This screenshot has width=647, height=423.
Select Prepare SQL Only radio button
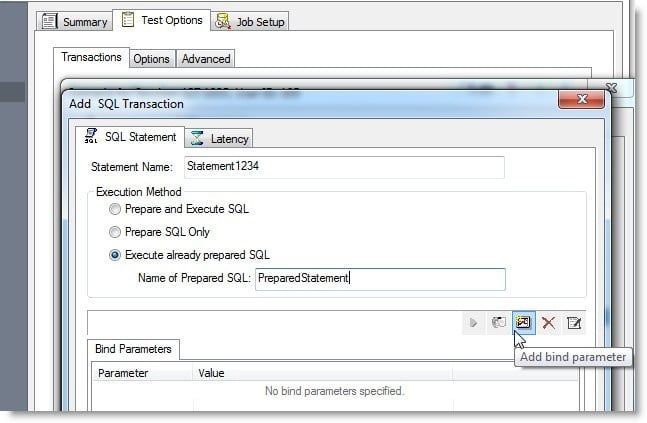pos(115,232)
